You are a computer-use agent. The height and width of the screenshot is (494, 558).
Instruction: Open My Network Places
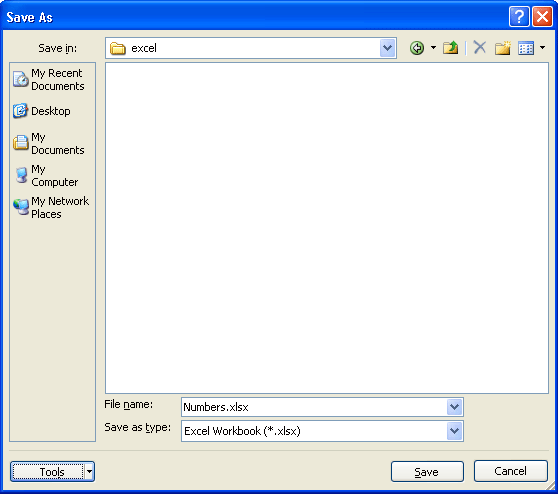51,207
